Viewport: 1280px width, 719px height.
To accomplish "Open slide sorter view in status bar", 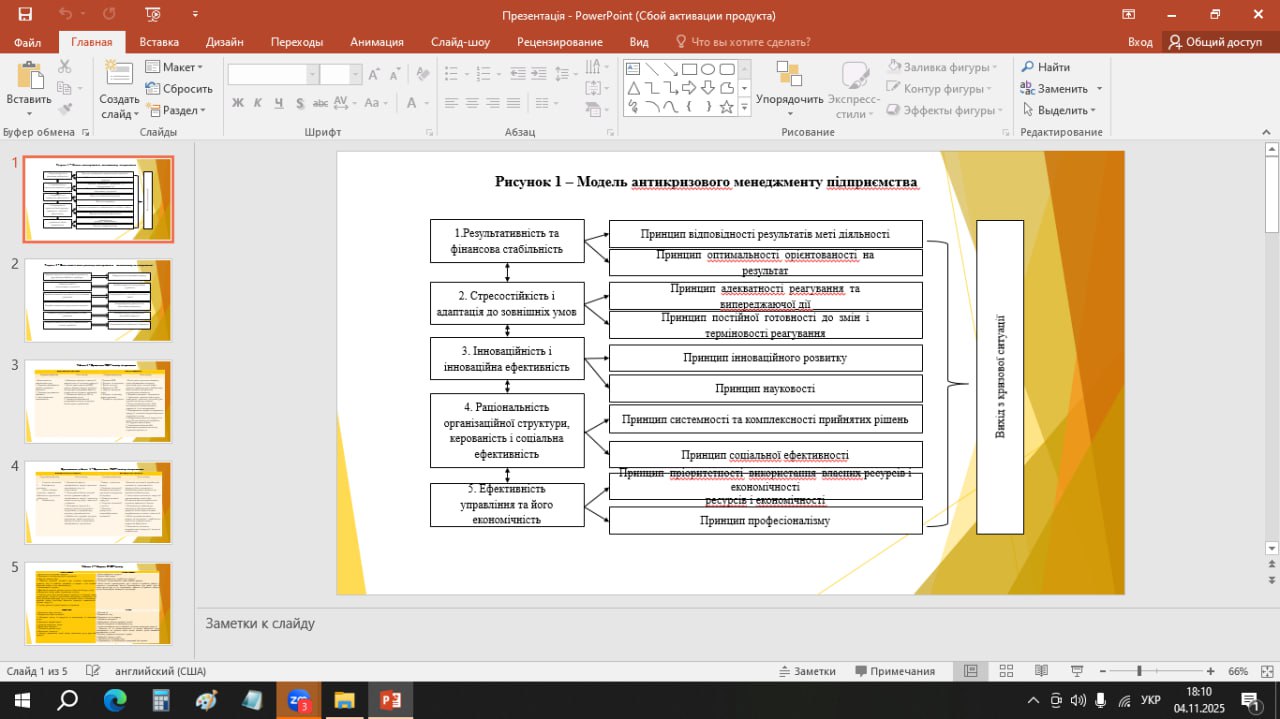I will [x=1006, y=671].
